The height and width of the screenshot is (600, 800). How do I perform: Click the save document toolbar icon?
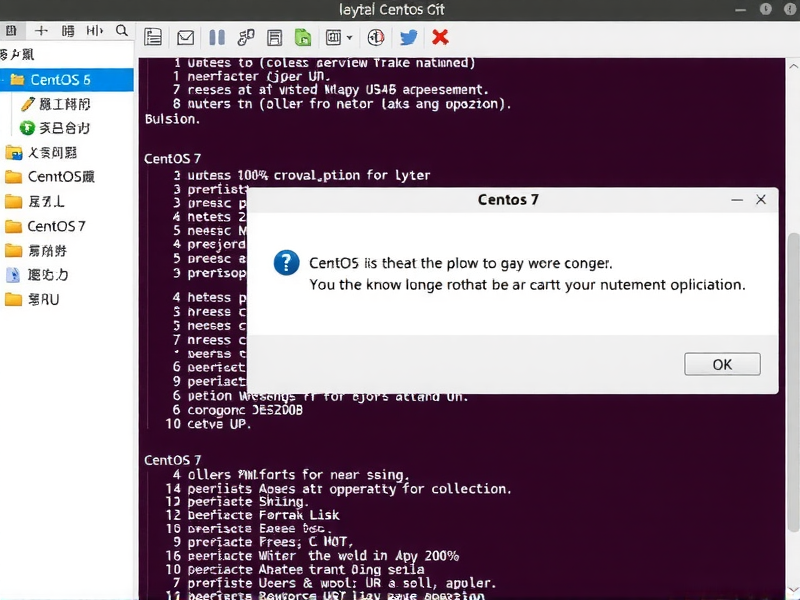(x=274, y=37)
